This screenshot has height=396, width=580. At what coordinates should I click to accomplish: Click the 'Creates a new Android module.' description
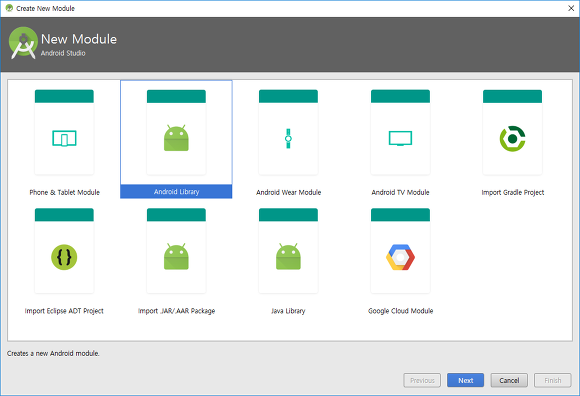point(53,353)
